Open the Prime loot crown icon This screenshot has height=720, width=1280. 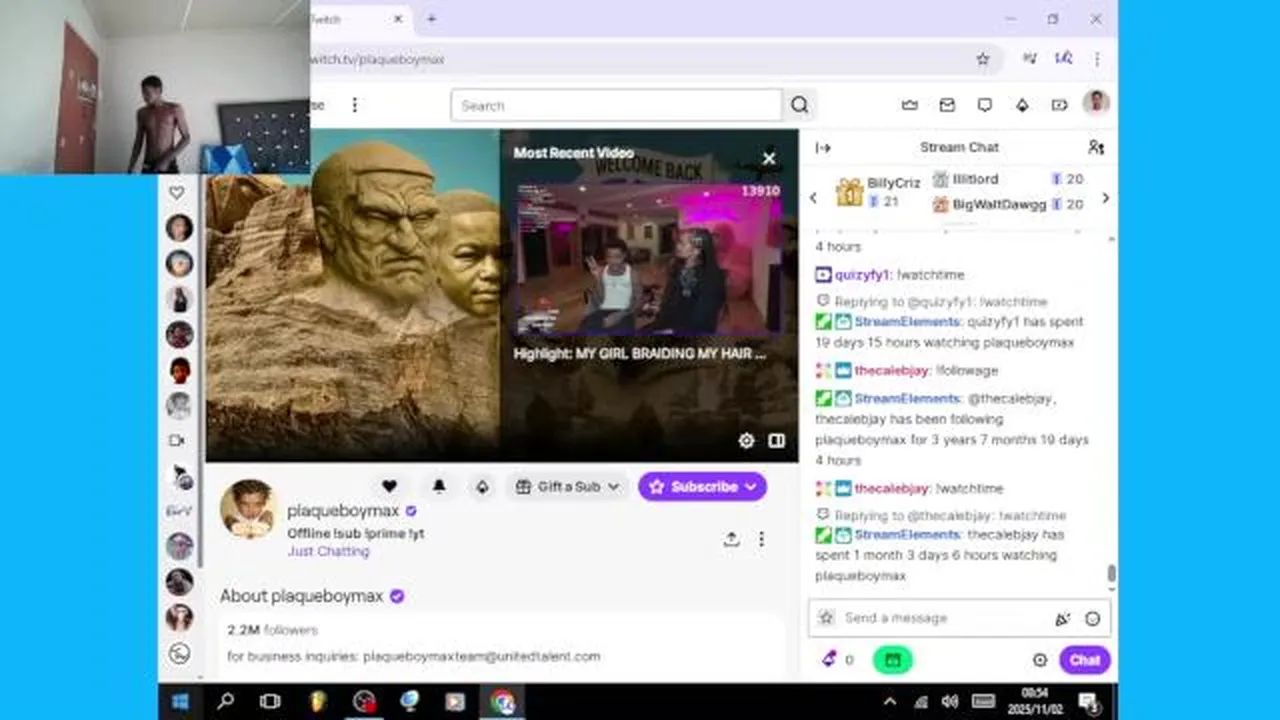click(x=910, y=105)
